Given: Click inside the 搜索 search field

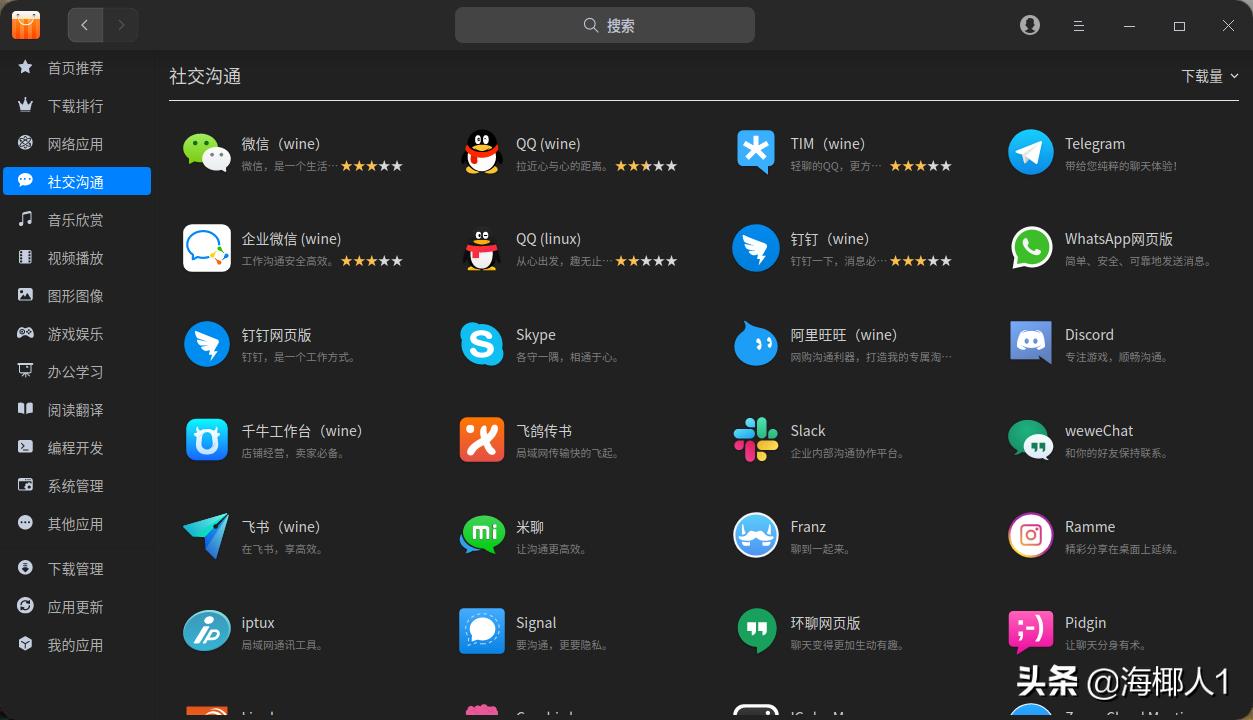Looking at the screenshot, I should pos(604,25).
